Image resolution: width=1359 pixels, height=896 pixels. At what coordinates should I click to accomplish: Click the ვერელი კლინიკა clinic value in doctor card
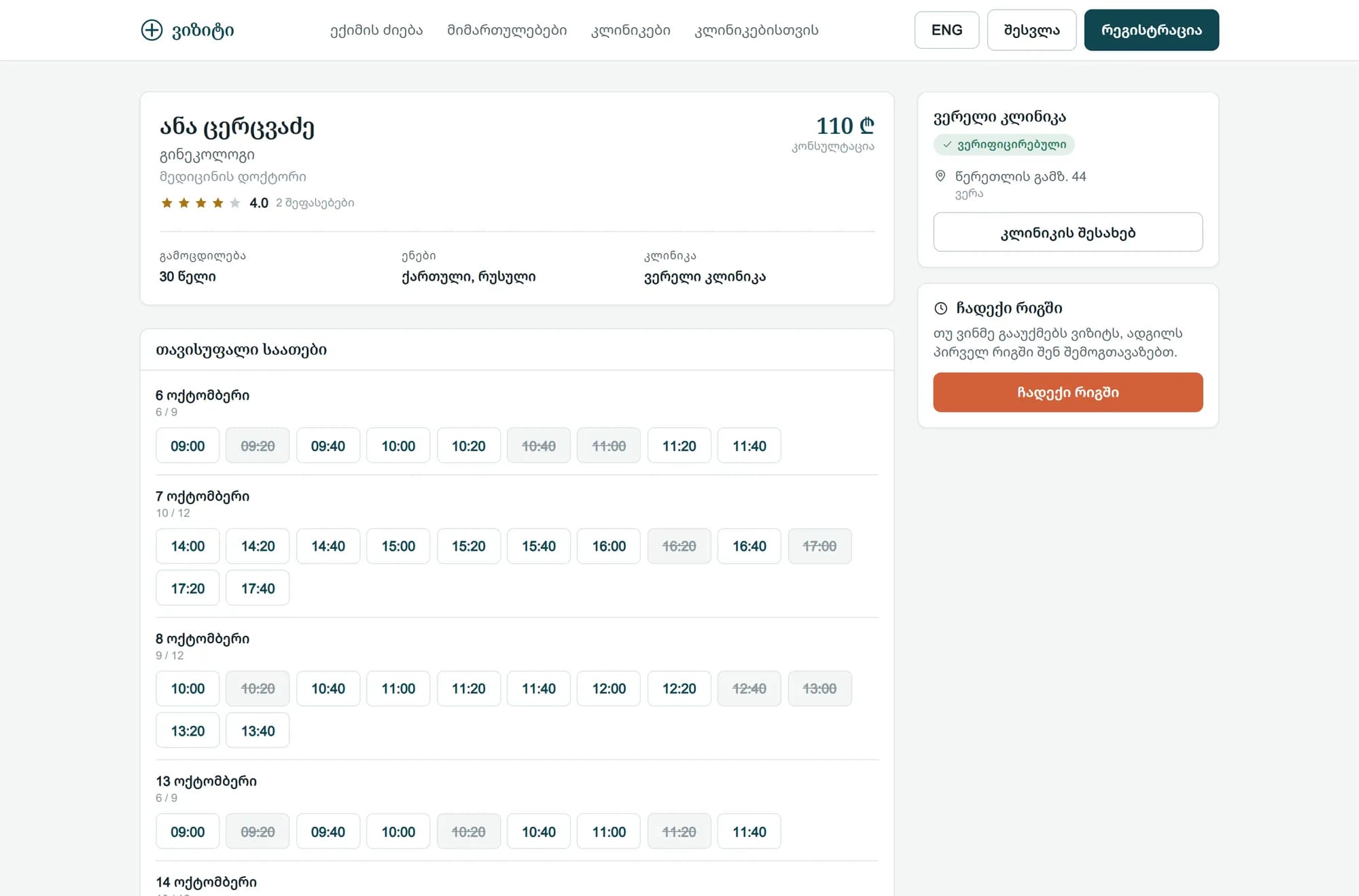click(705, 276)
